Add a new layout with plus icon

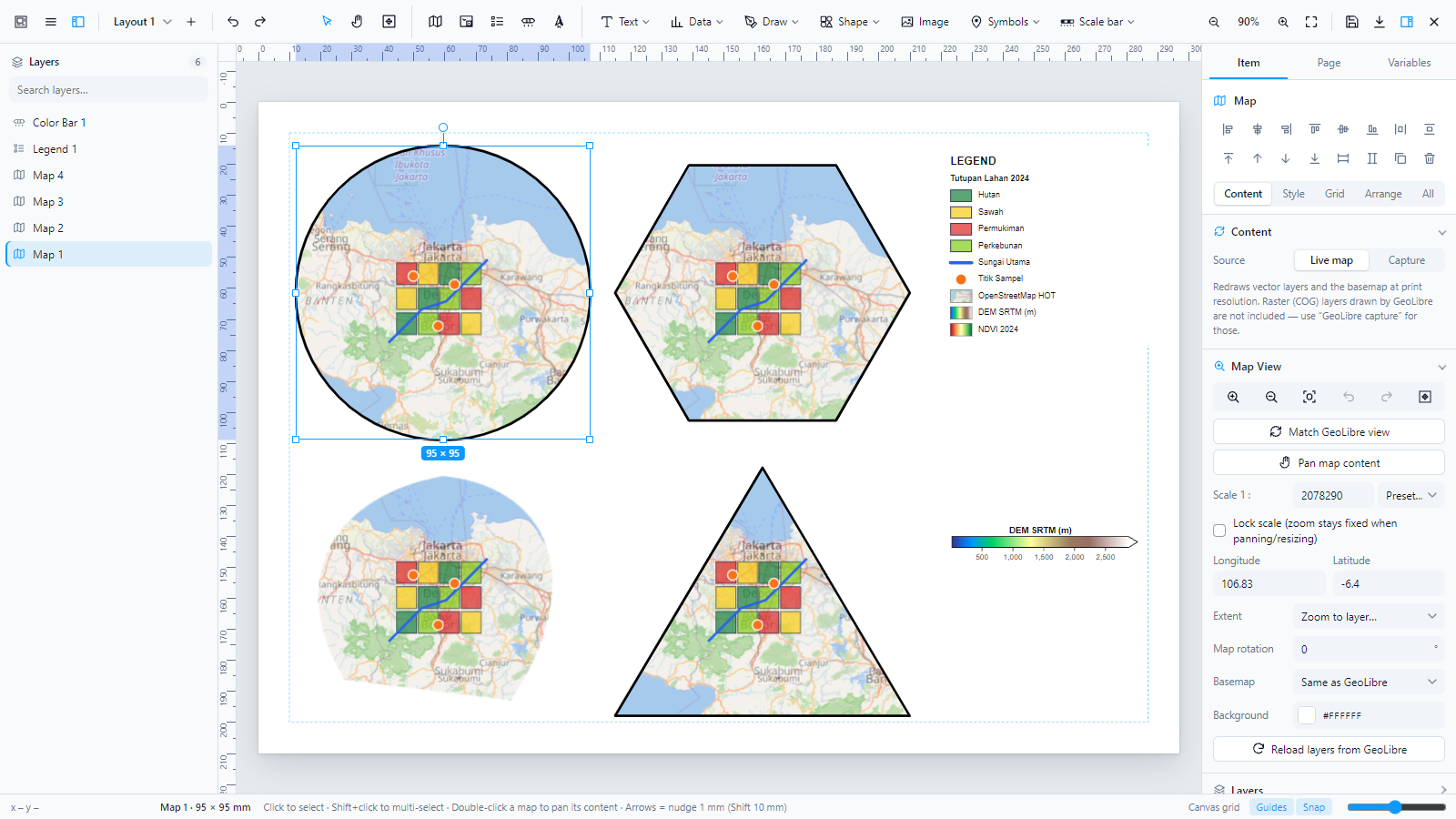click(191, 22)
